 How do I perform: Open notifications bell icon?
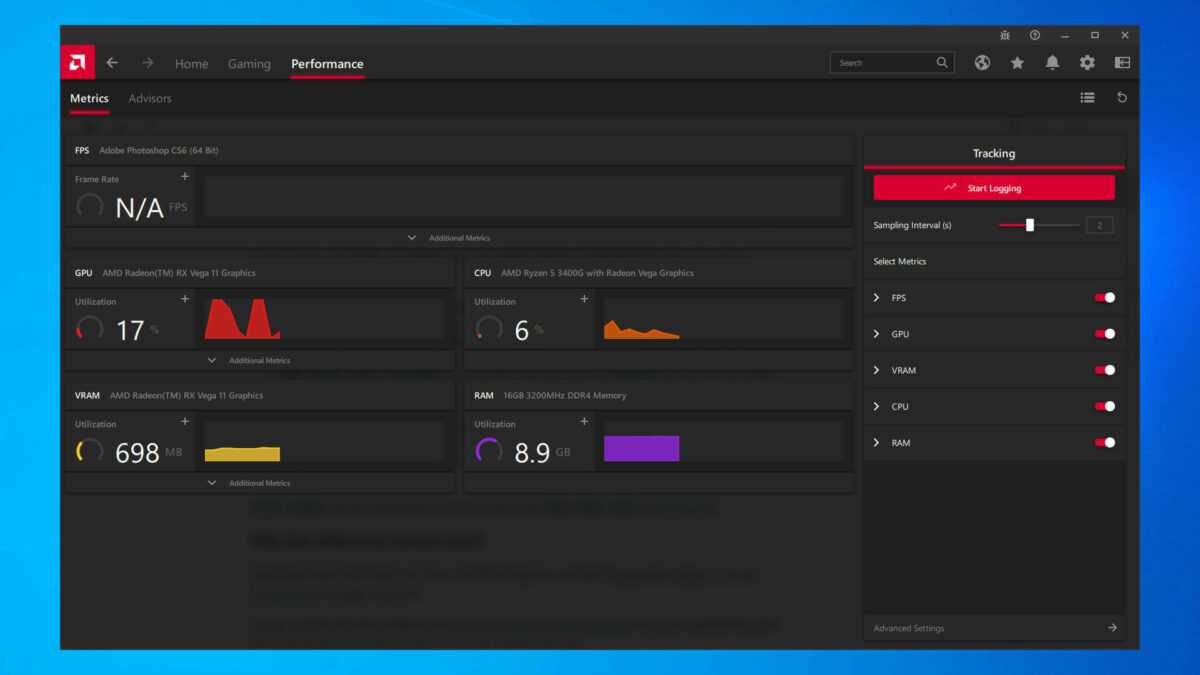click(x=1052, y=62)
